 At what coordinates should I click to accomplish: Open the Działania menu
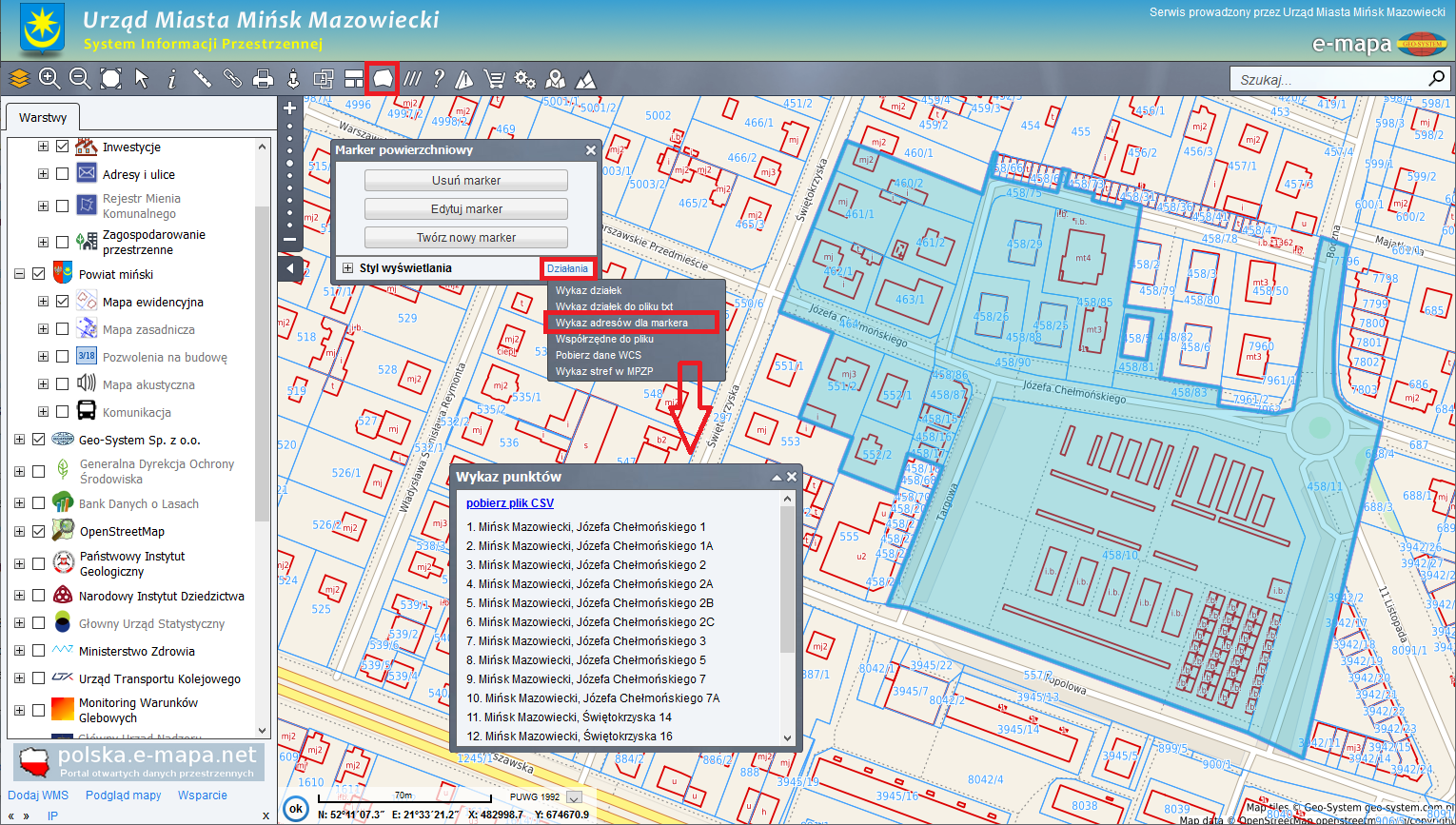tap(567, 269)
